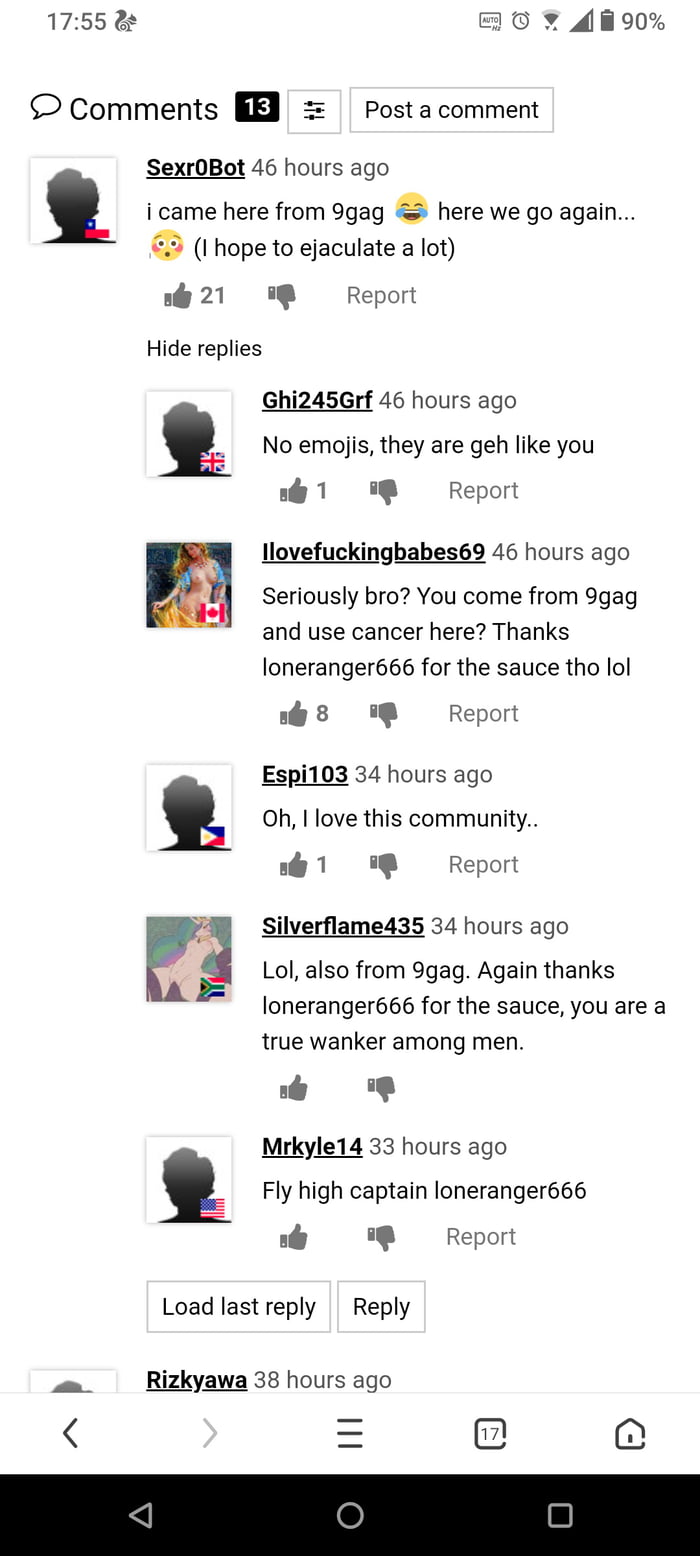Open Silverflame435's avatar thumbnail

[189, 959]
